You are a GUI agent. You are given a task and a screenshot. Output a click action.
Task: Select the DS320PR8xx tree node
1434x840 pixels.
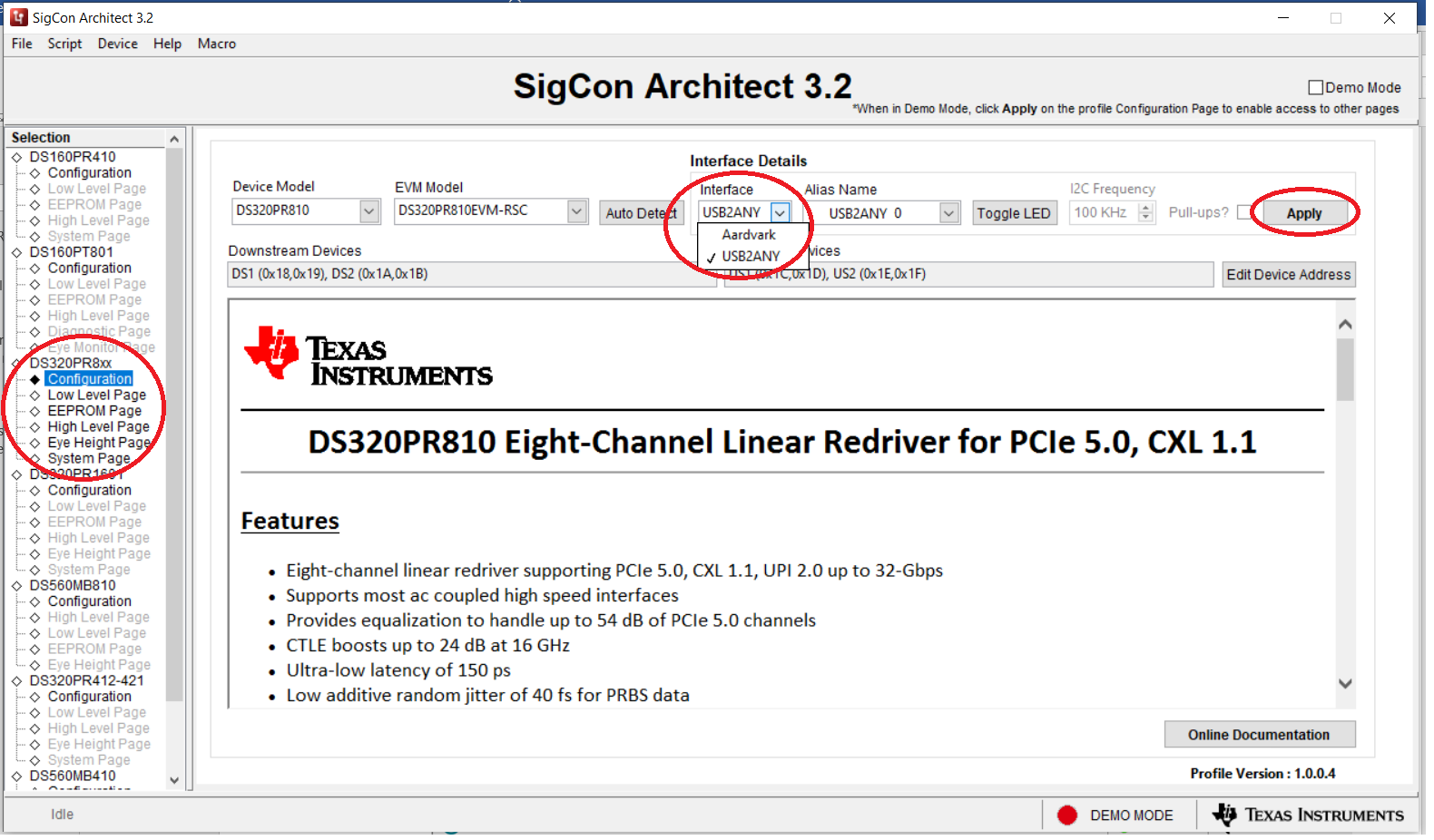pyautogui.click(x=71, y=363)
